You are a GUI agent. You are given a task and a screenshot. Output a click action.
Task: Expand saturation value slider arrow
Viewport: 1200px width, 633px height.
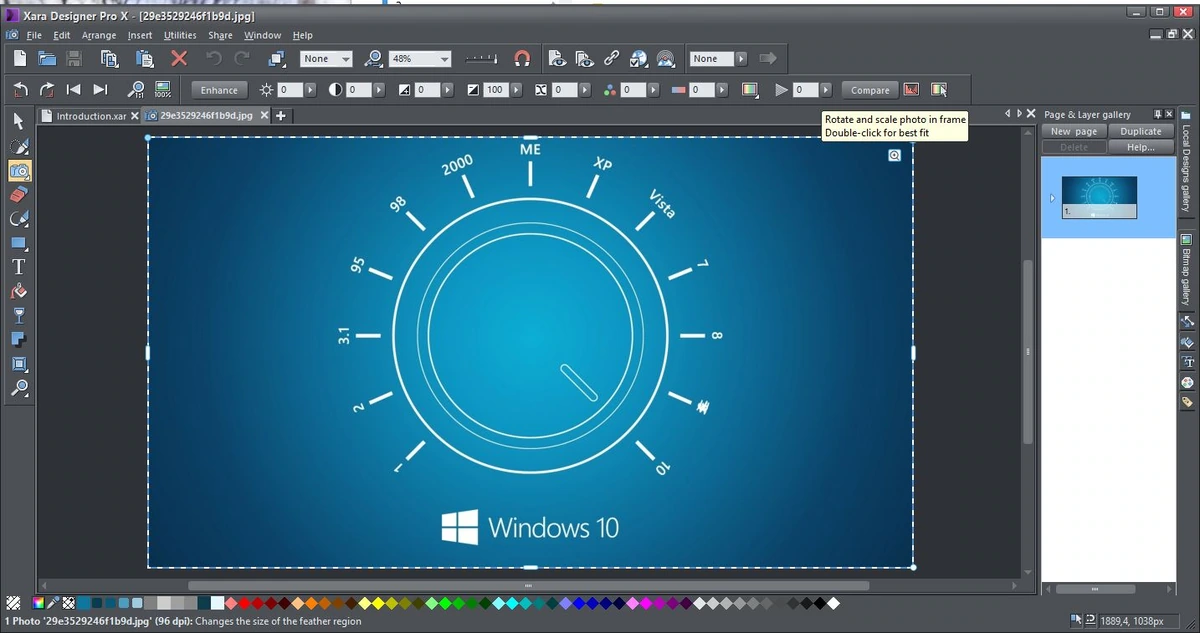[653, 90]
